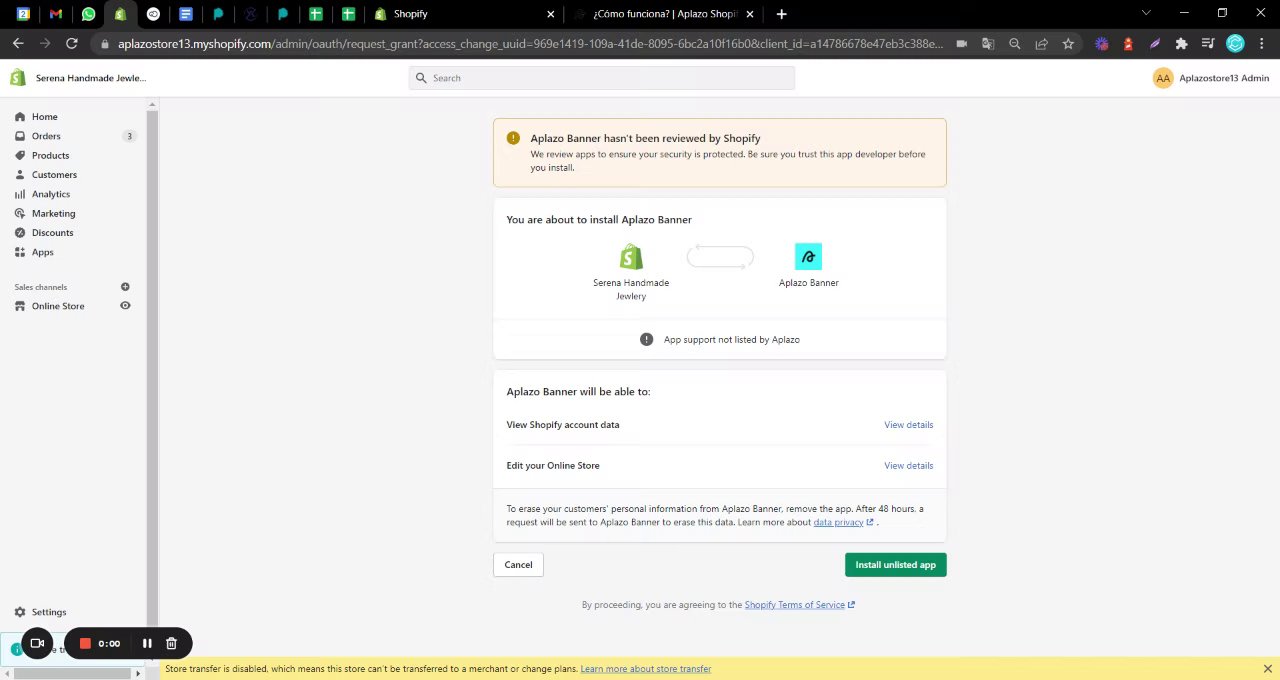This screenshot has height=680, width=1280.
Task: Dismiss the yellow store transfer notice
Action: click(1267, 669)
